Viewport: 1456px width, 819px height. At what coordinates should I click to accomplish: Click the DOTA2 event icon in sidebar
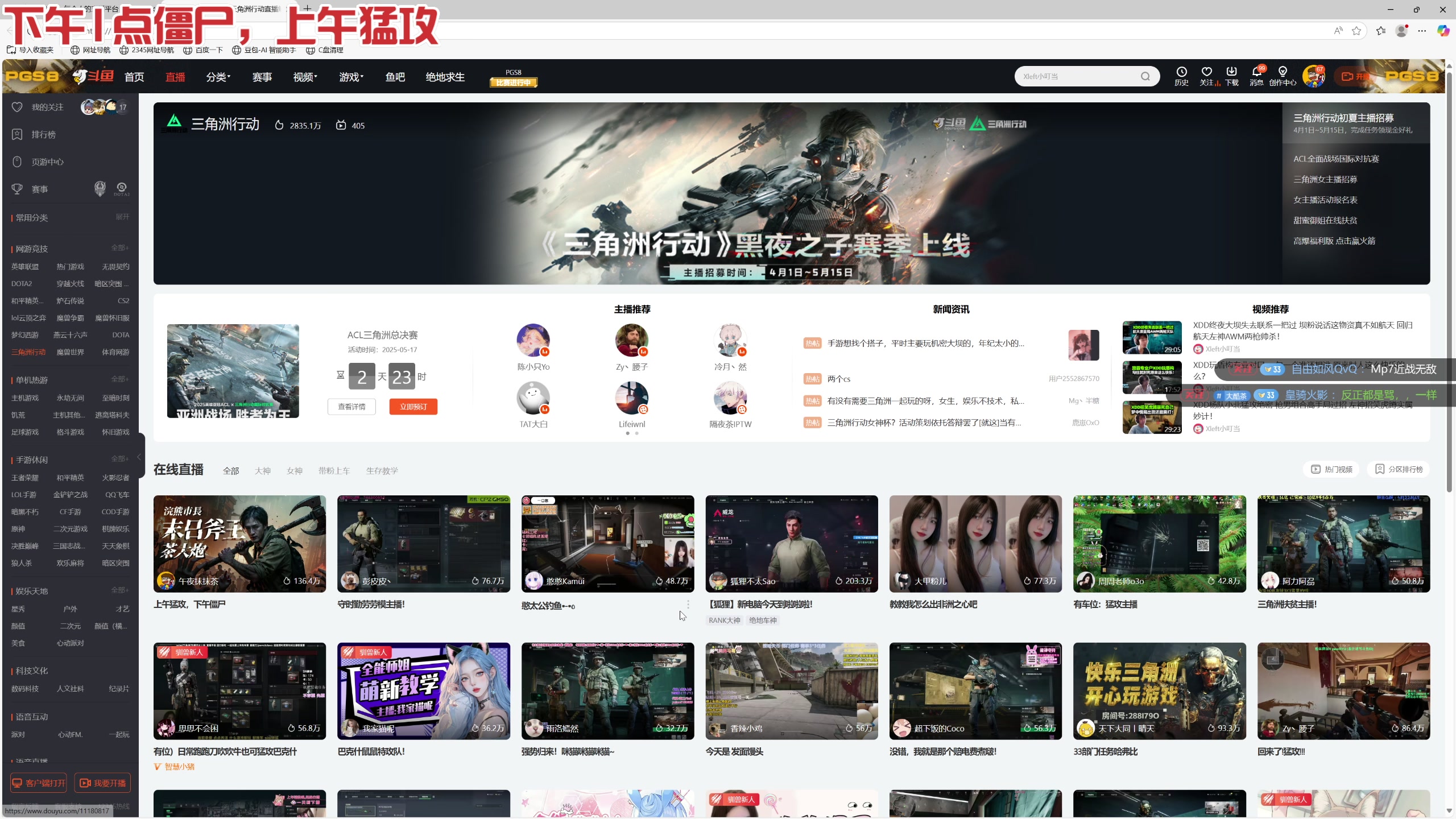(x=122, y=188)
